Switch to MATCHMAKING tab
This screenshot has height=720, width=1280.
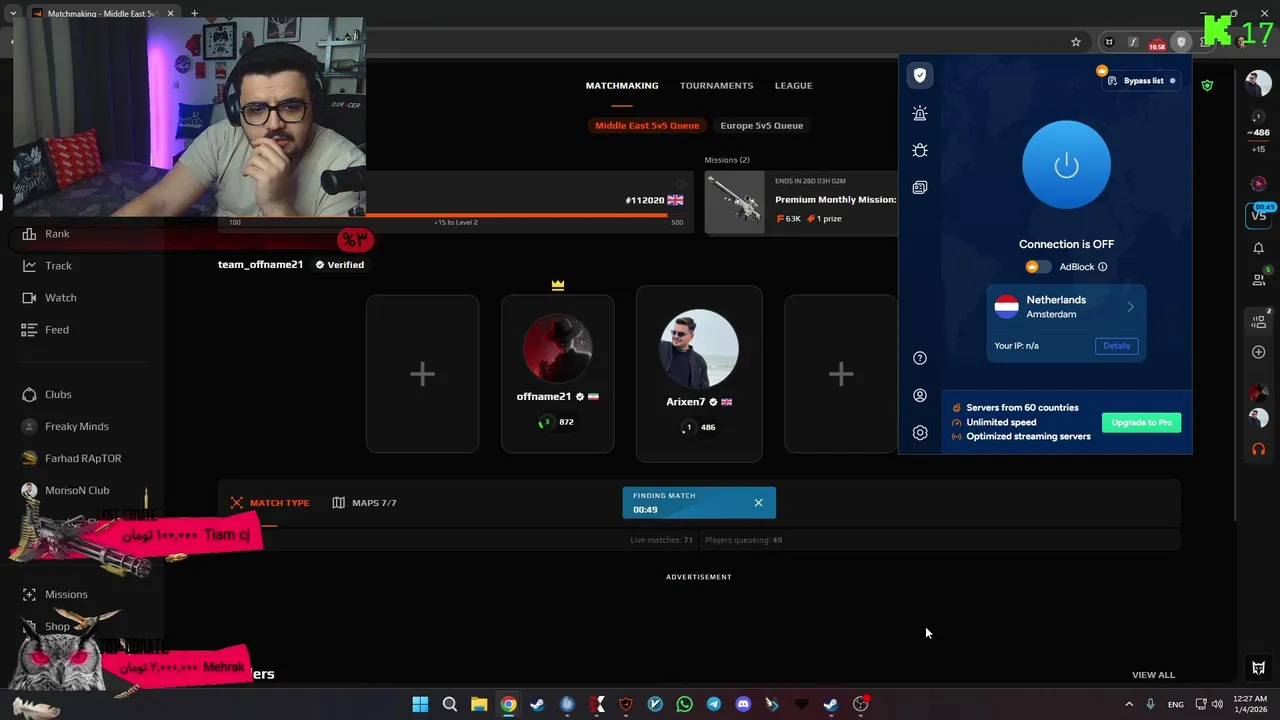(622, 86)
